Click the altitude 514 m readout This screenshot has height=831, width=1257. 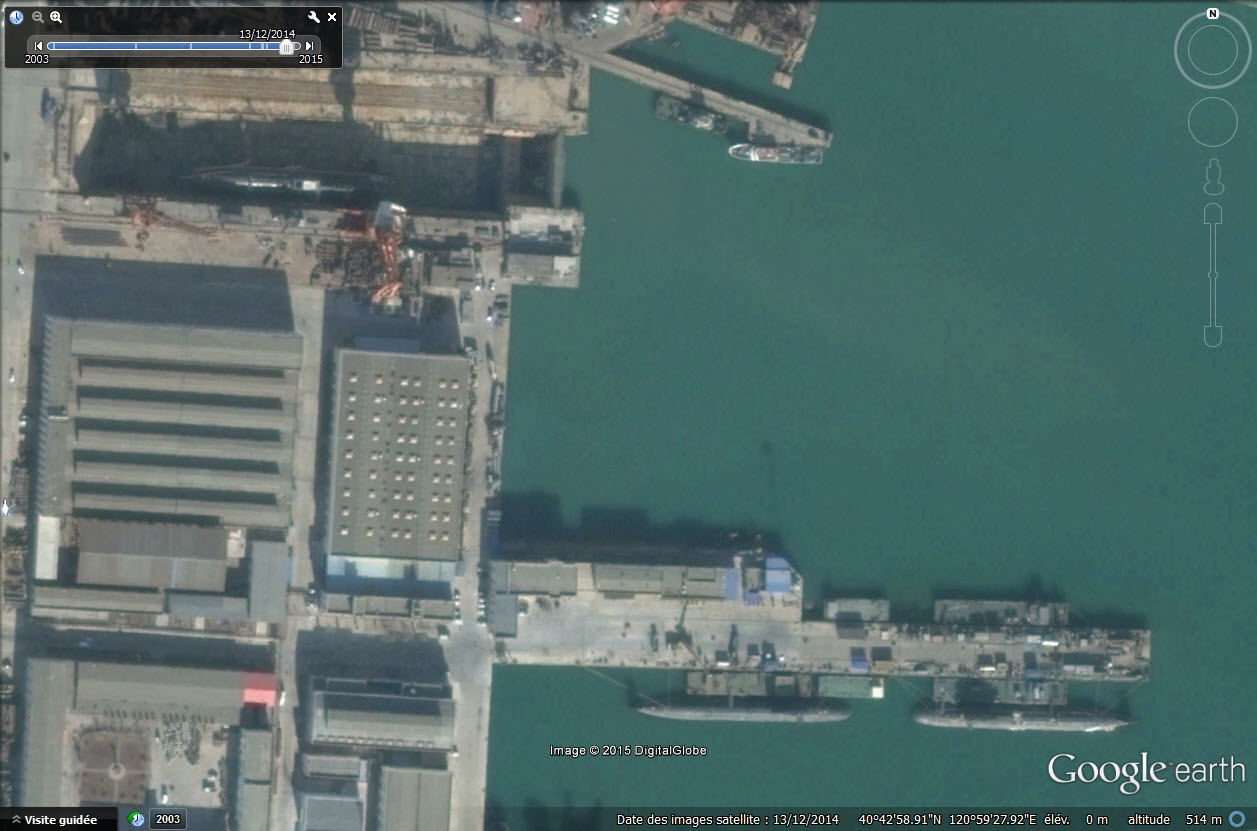(1175, 820)
